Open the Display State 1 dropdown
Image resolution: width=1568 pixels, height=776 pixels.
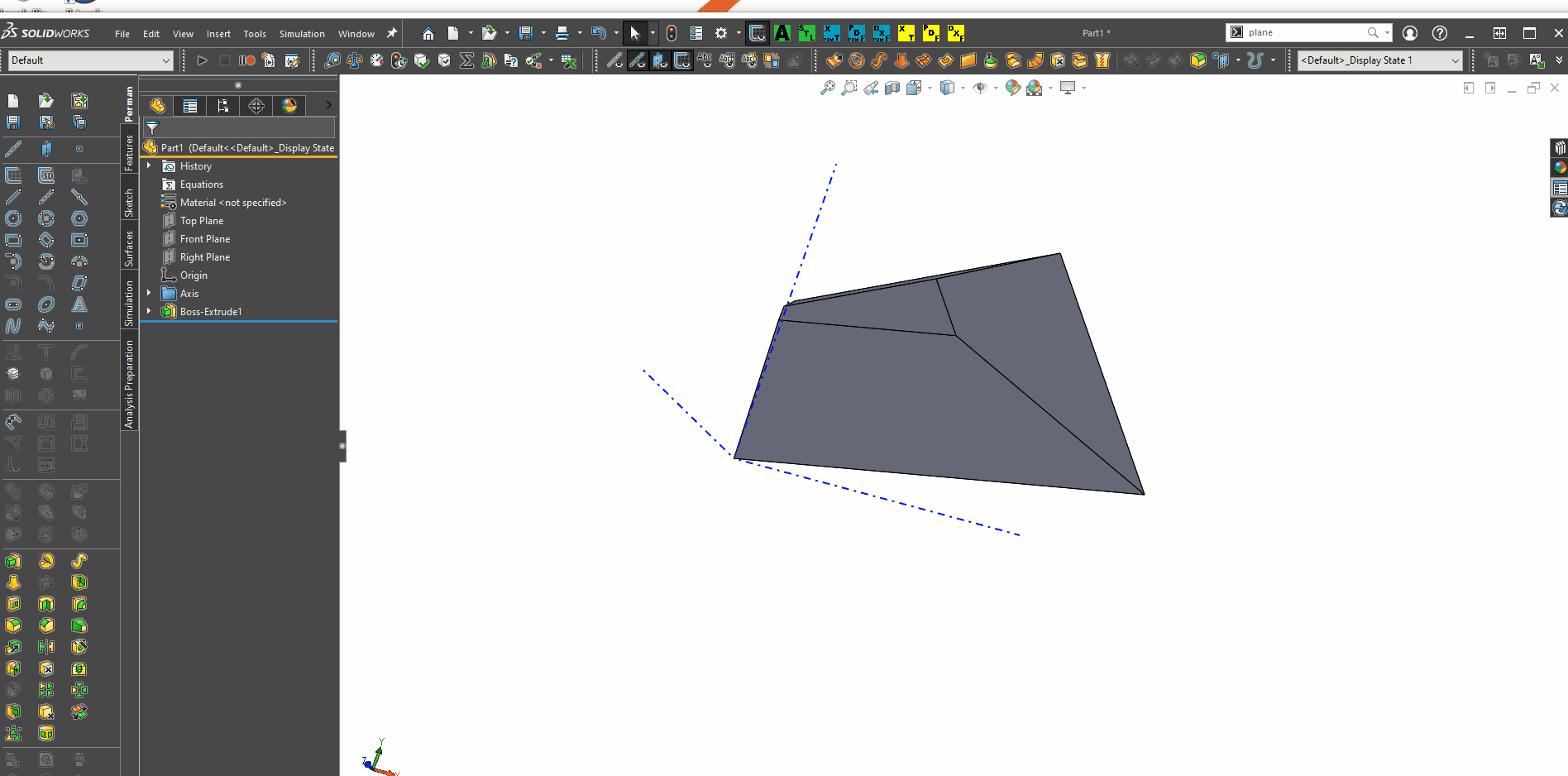(1379, 60)
